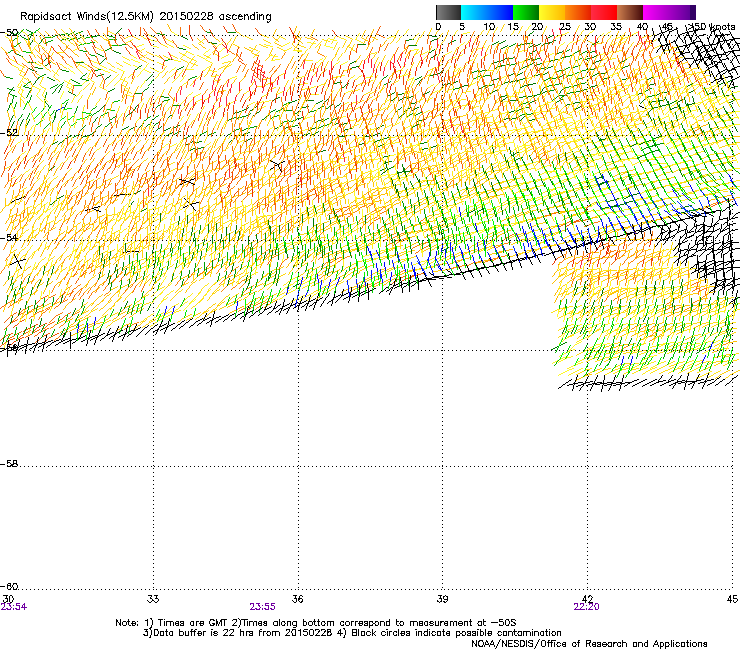Click the purple time label 23:54

tap(14, 607)
